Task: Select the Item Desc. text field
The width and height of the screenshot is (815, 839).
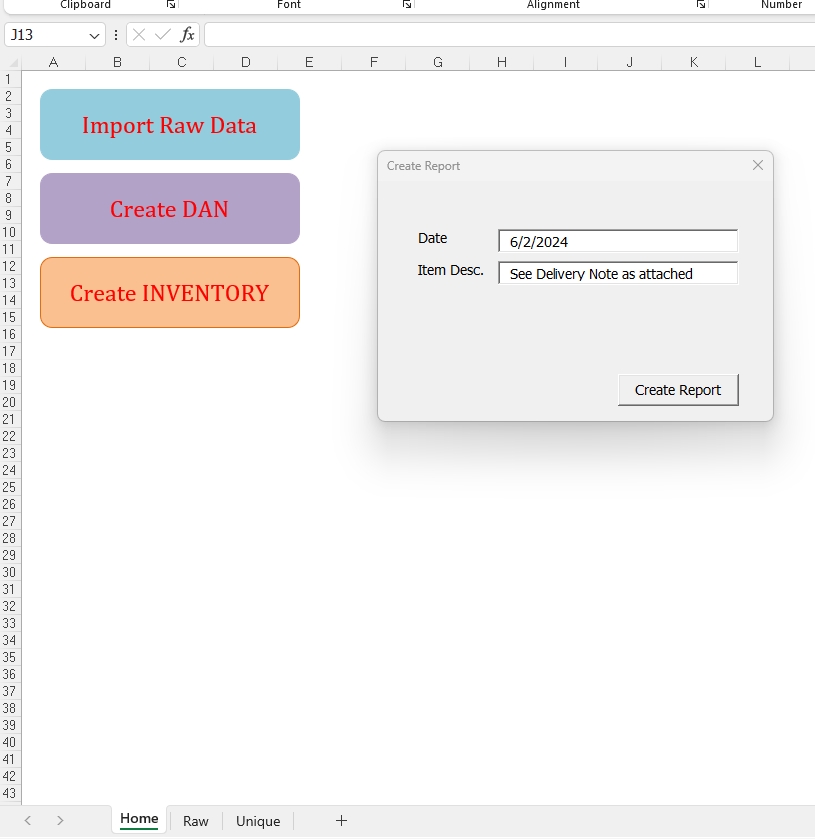Action: [617, 272]
